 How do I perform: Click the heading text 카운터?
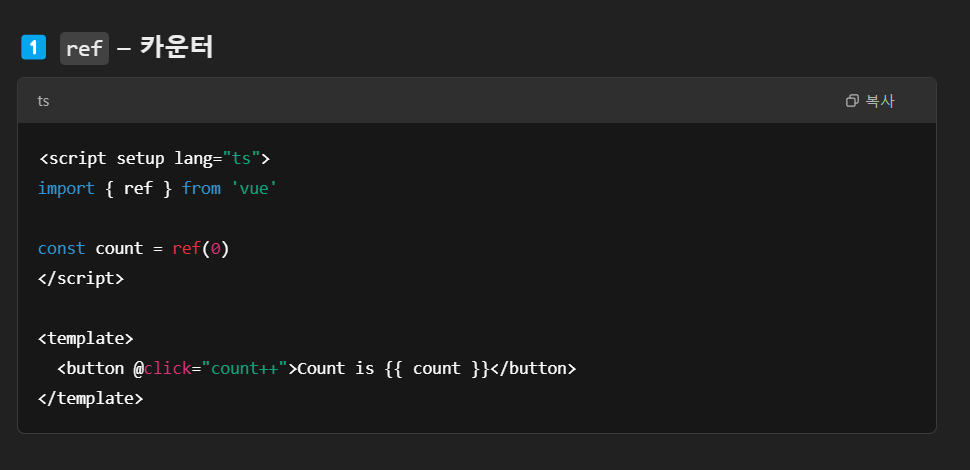tap(176, 48)
